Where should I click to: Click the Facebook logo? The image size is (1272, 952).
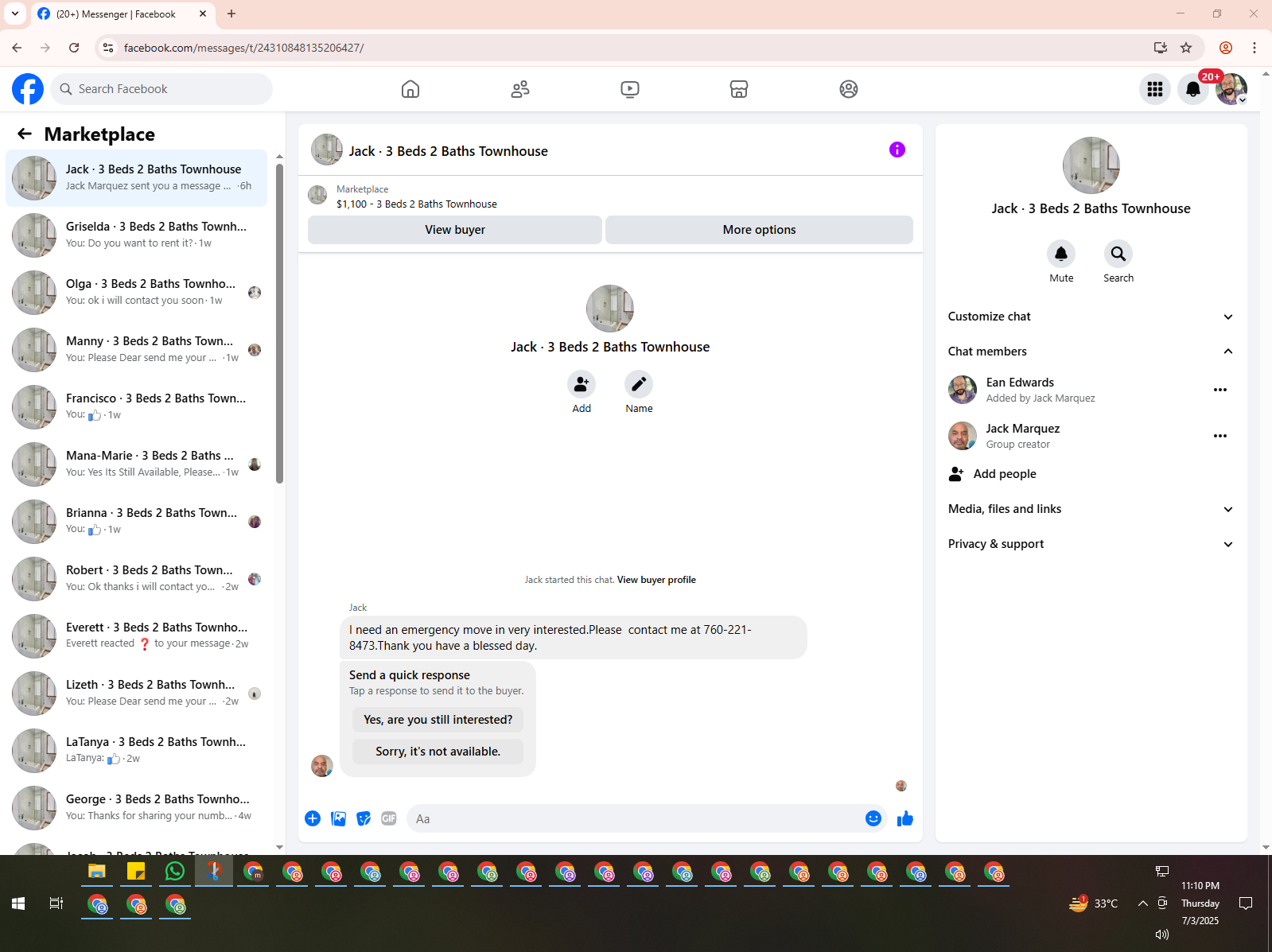tap(28, 89)
